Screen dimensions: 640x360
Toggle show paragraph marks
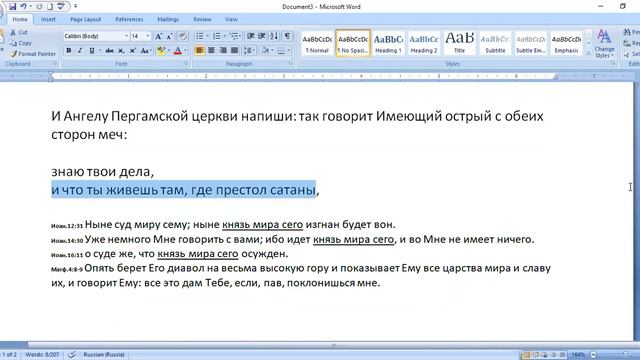[x=287, y=36]
